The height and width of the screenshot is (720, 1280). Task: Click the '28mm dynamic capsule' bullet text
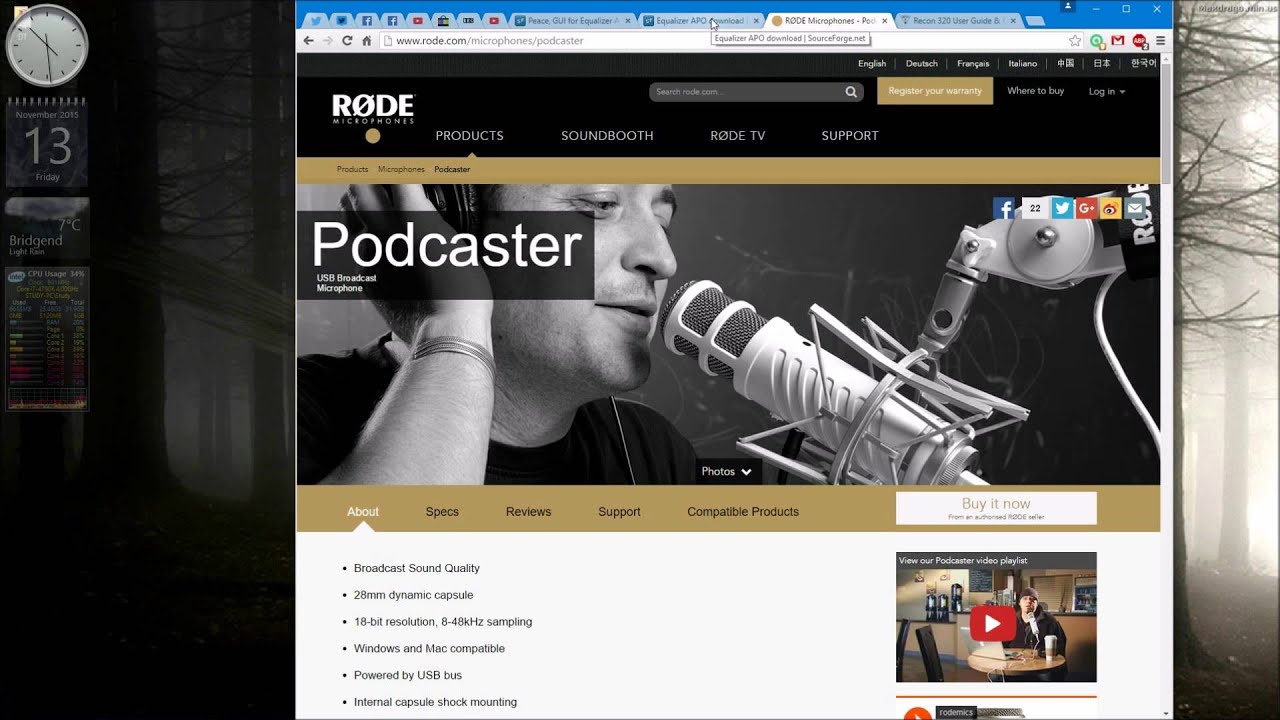tap(413, 595)
